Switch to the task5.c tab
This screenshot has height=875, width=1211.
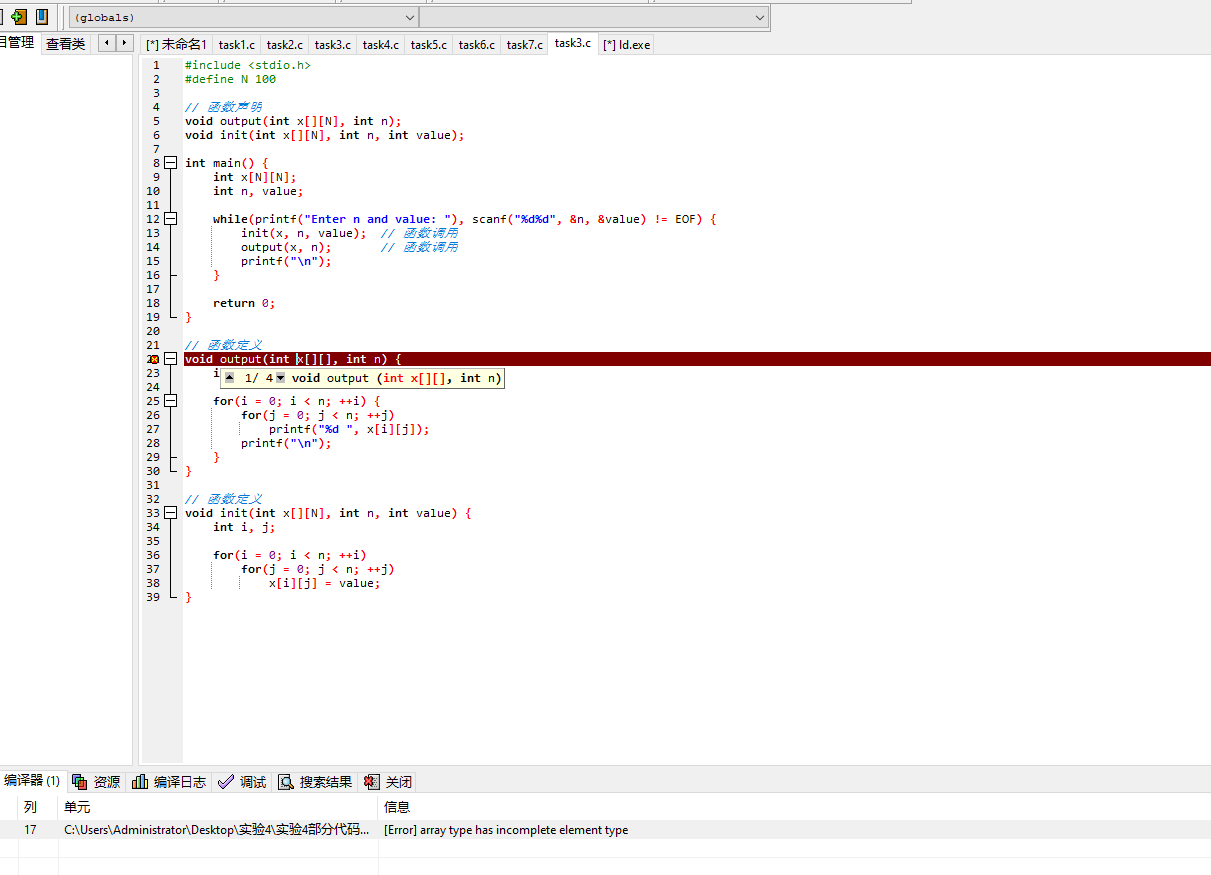[429, 44]
